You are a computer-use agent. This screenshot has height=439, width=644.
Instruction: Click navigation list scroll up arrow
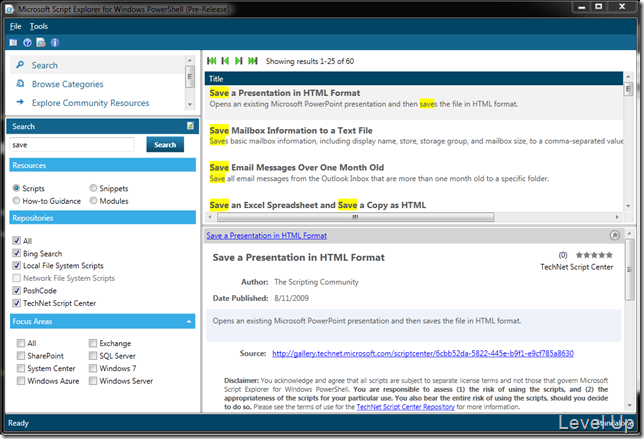point(189,60)
